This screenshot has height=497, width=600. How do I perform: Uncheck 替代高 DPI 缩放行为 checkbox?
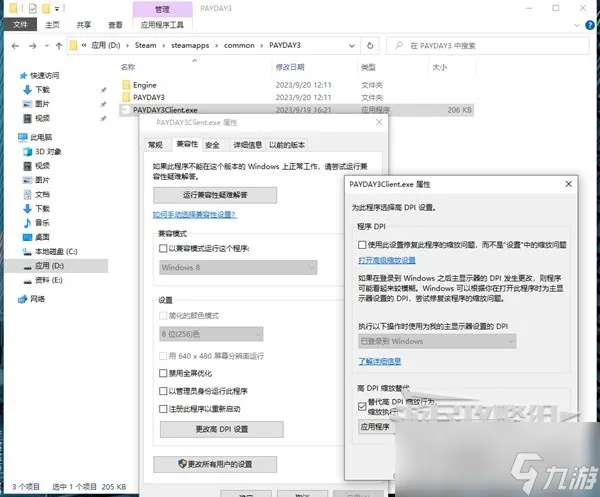click(362, 406)
